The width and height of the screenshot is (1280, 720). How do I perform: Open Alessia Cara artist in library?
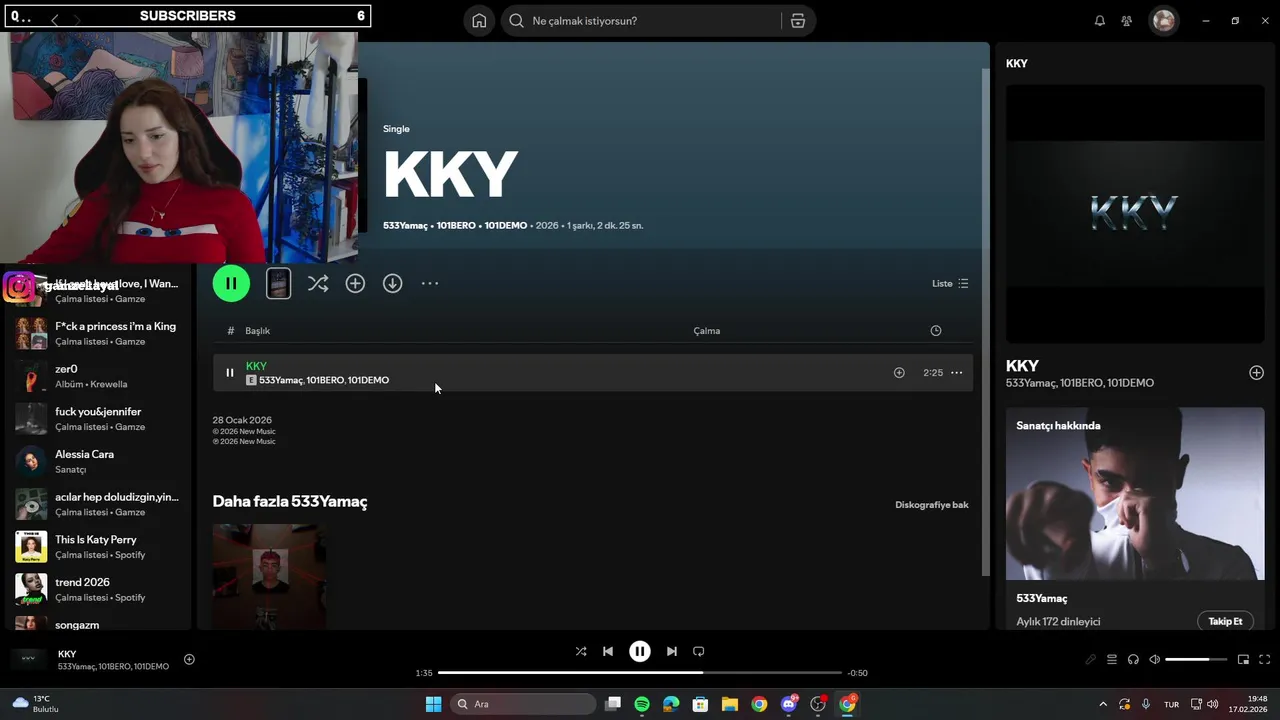97,461
